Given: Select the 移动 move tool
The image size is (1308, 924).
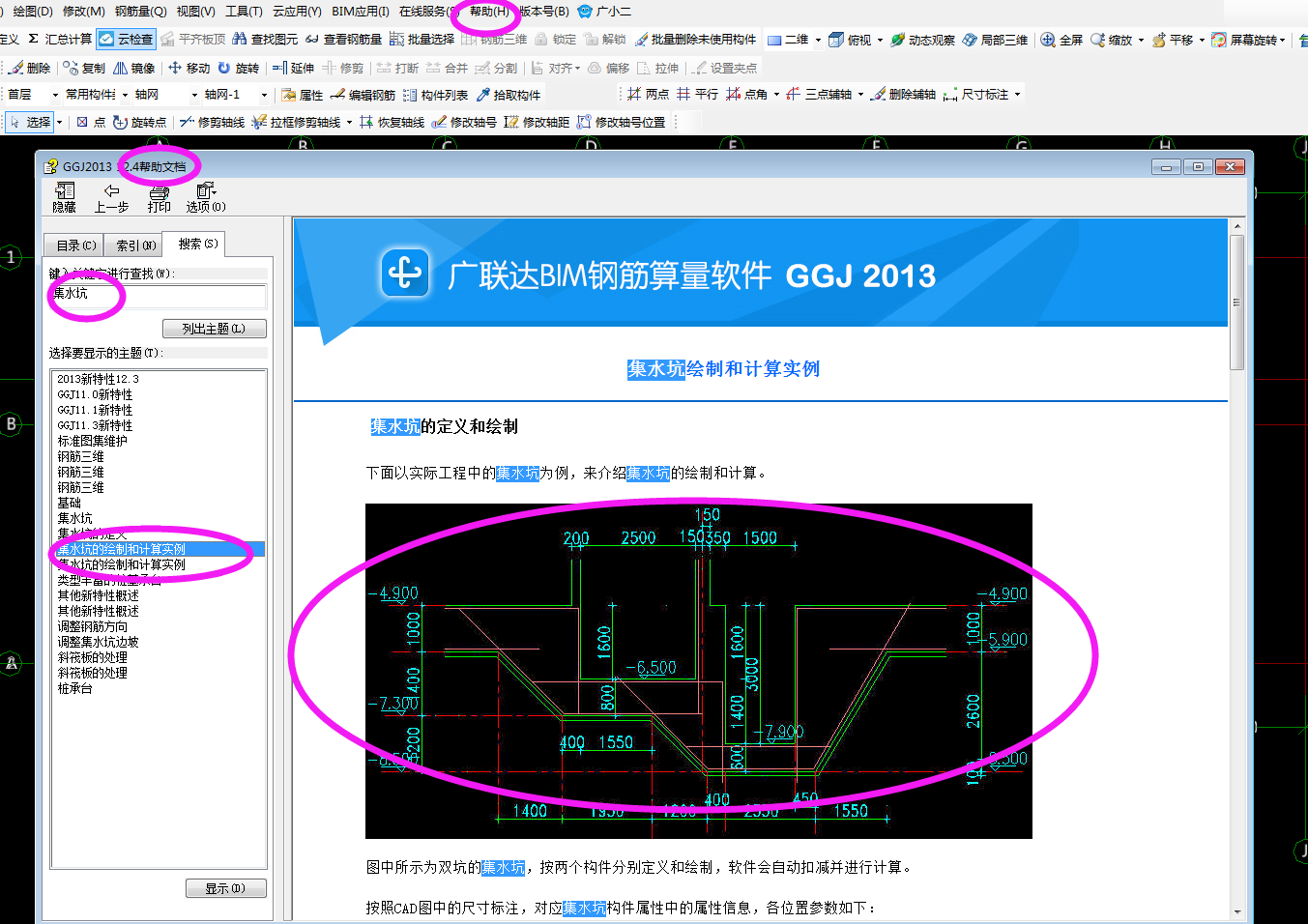Looking at the screenshot, I should pyautogui.click(x=189, y=68).
